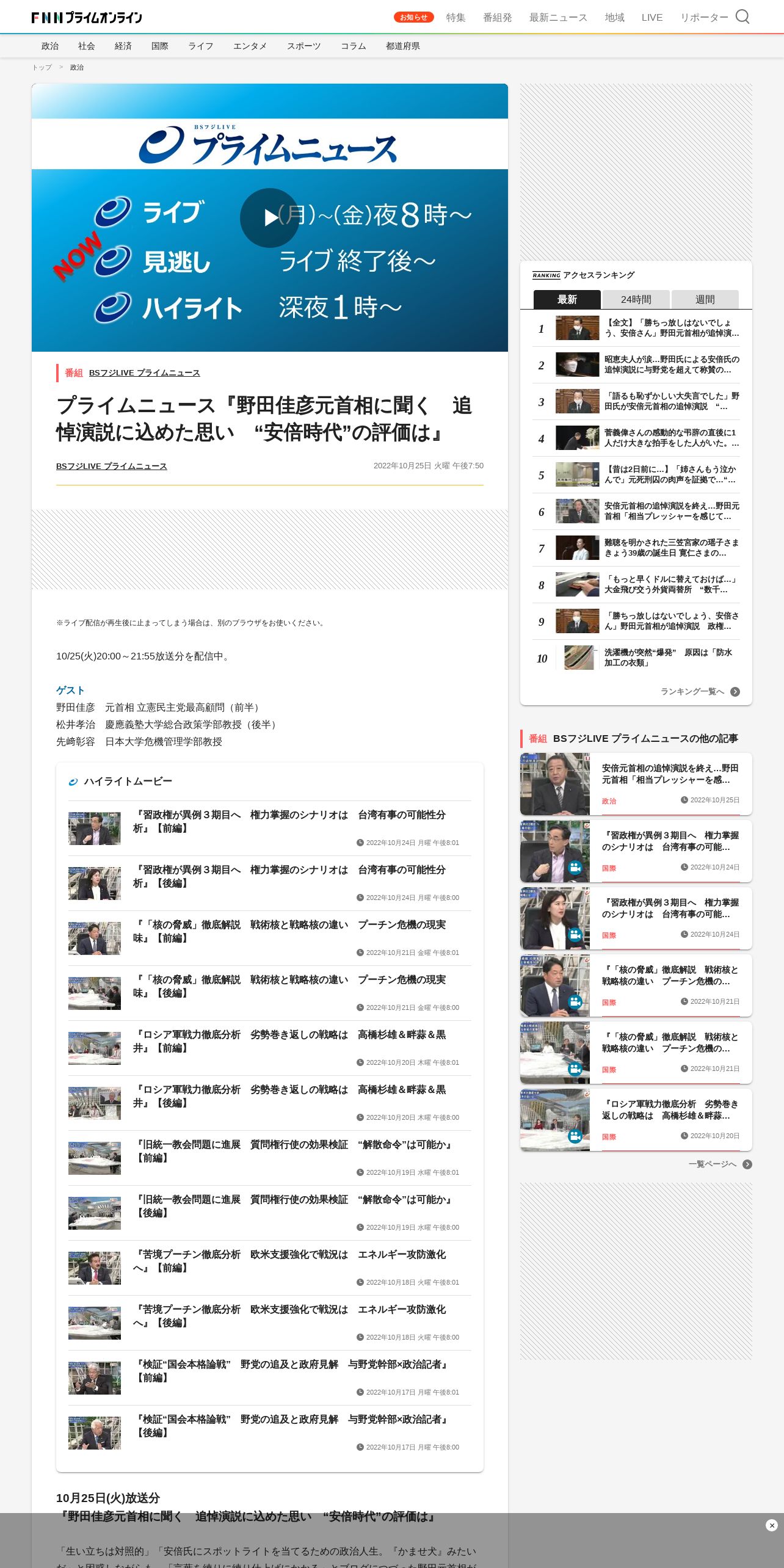Open リポーター in the top menu

pos(704,18)
